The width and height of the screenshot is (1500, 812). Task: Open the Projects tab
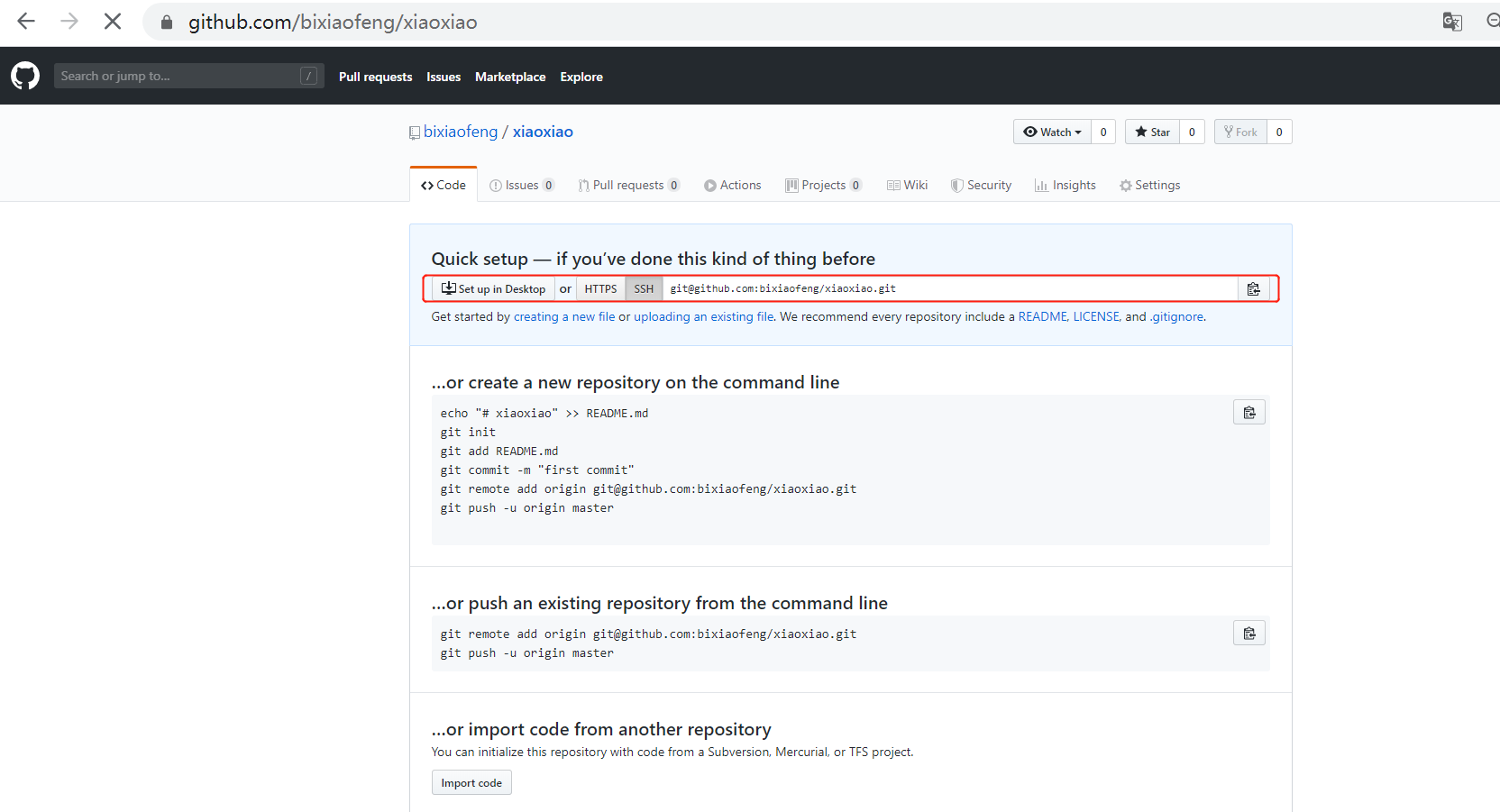[x=824, y=185]
